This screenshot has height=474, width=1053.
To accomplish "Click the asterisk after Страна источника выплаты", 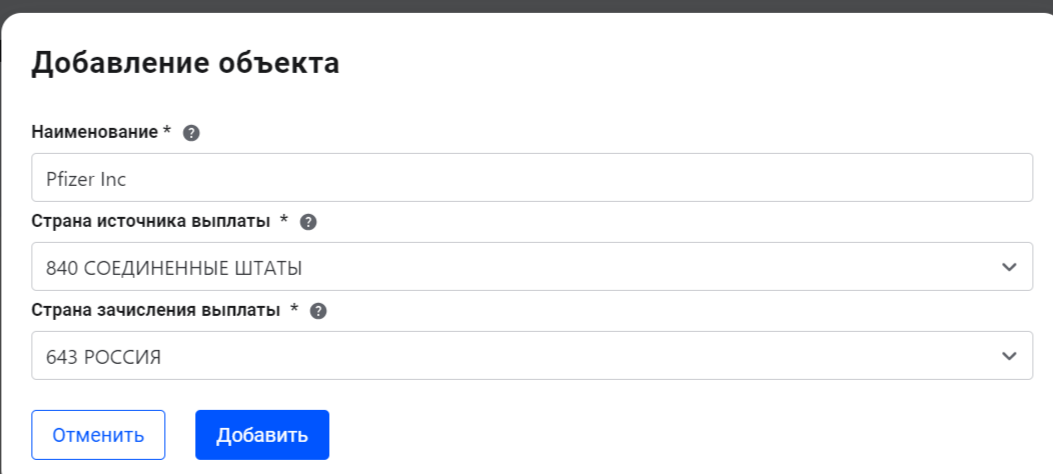I will click(x=284, y=221).
